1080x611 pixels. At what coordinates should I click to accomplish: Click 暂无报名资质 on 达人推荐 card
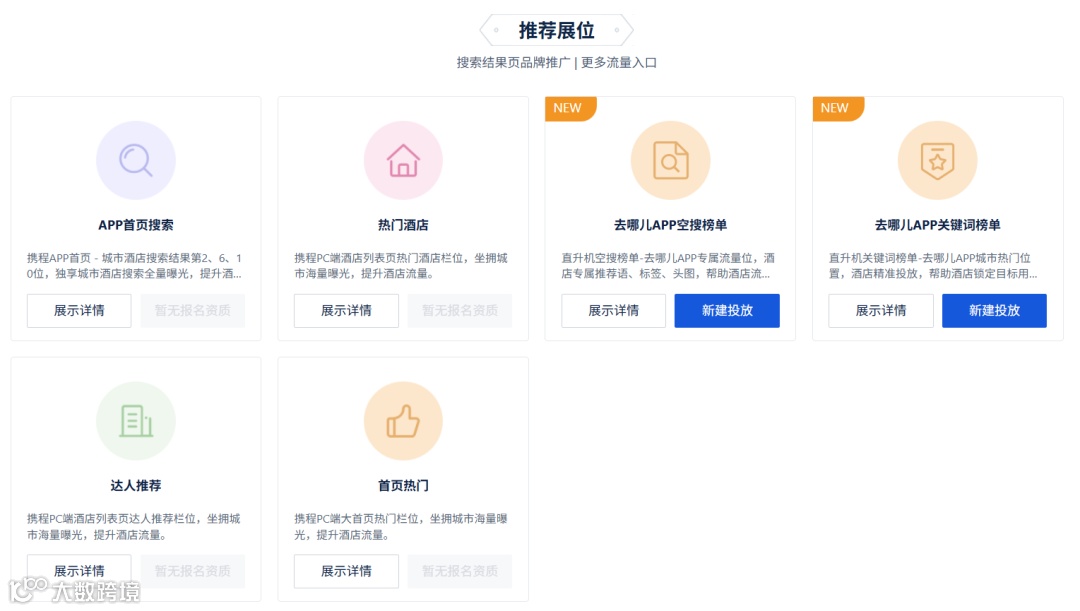193,571
